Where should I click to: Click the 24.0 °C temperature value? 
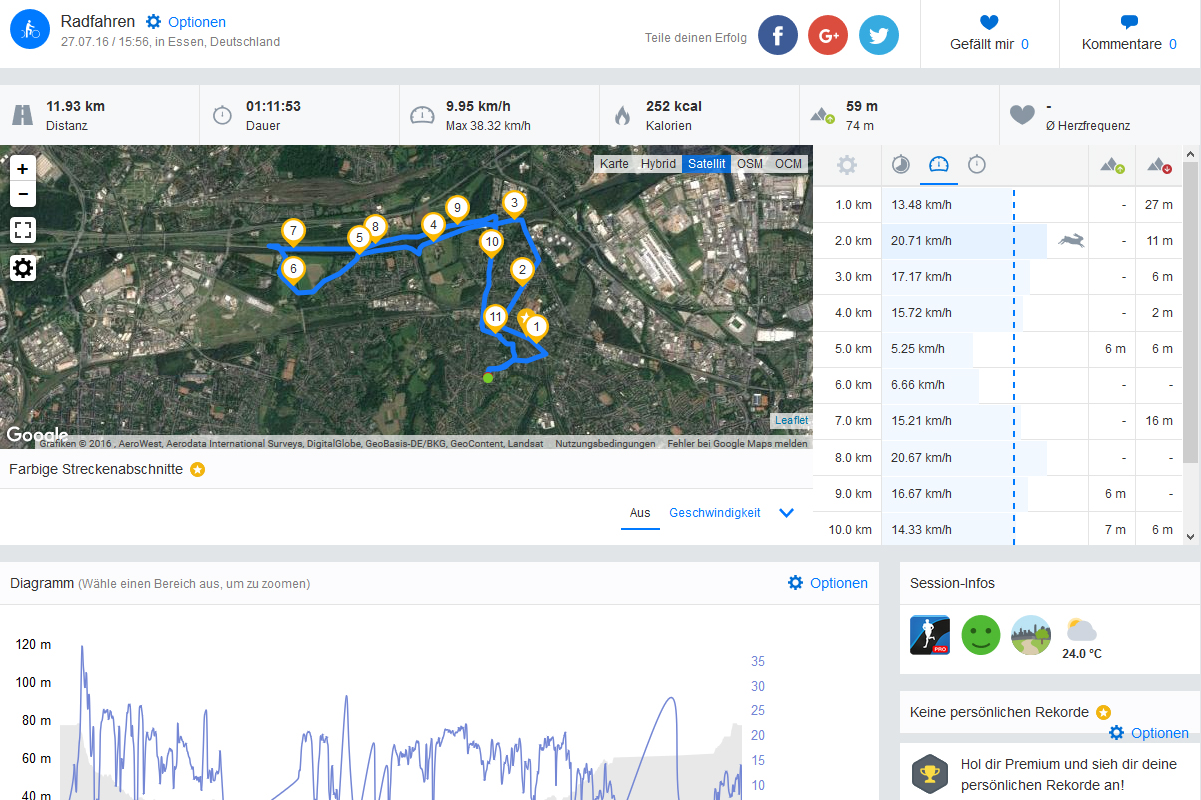(1082, 654)
